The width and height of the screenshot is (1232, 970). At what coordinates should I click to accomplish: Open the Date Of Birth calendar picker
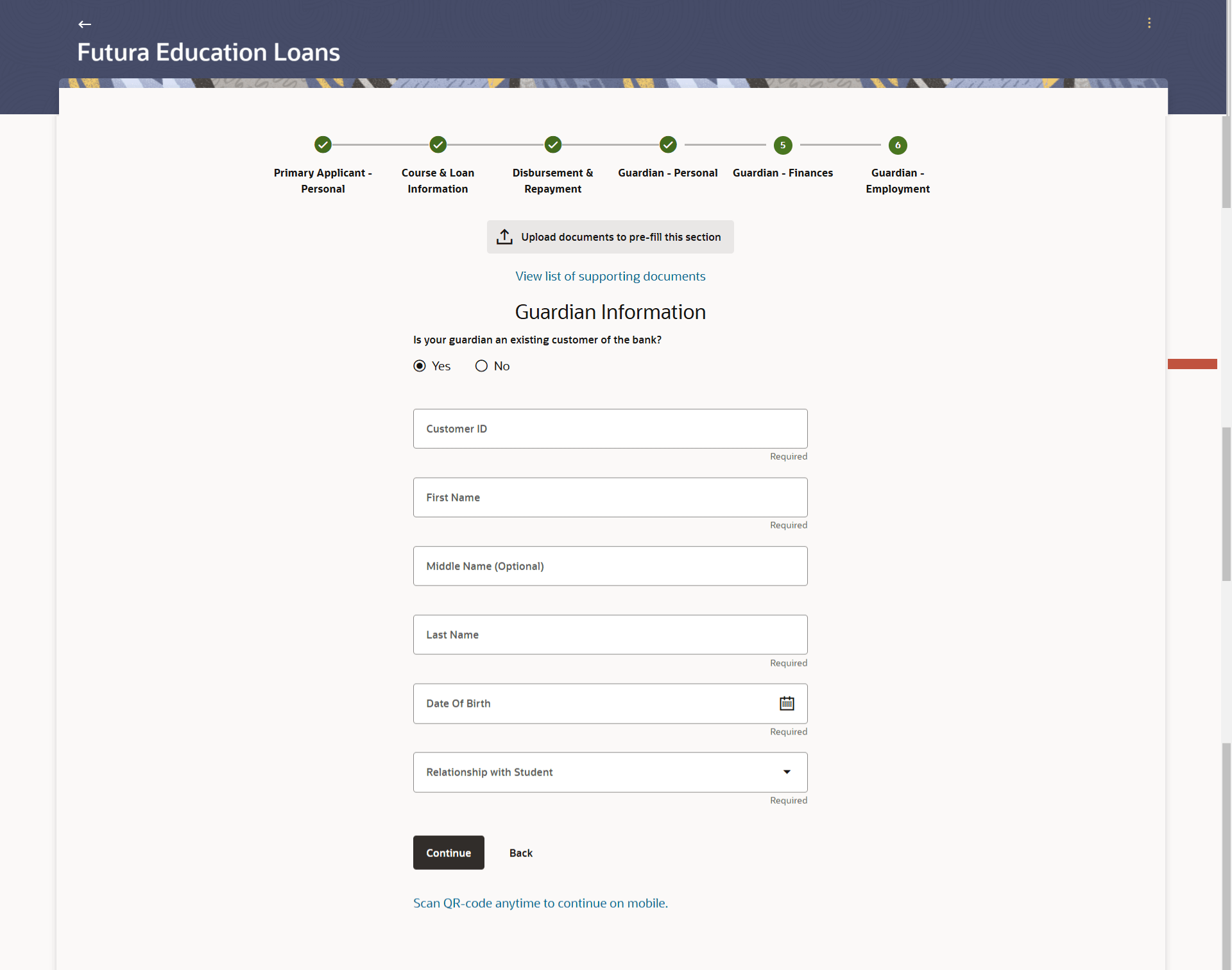pos(787,704)
